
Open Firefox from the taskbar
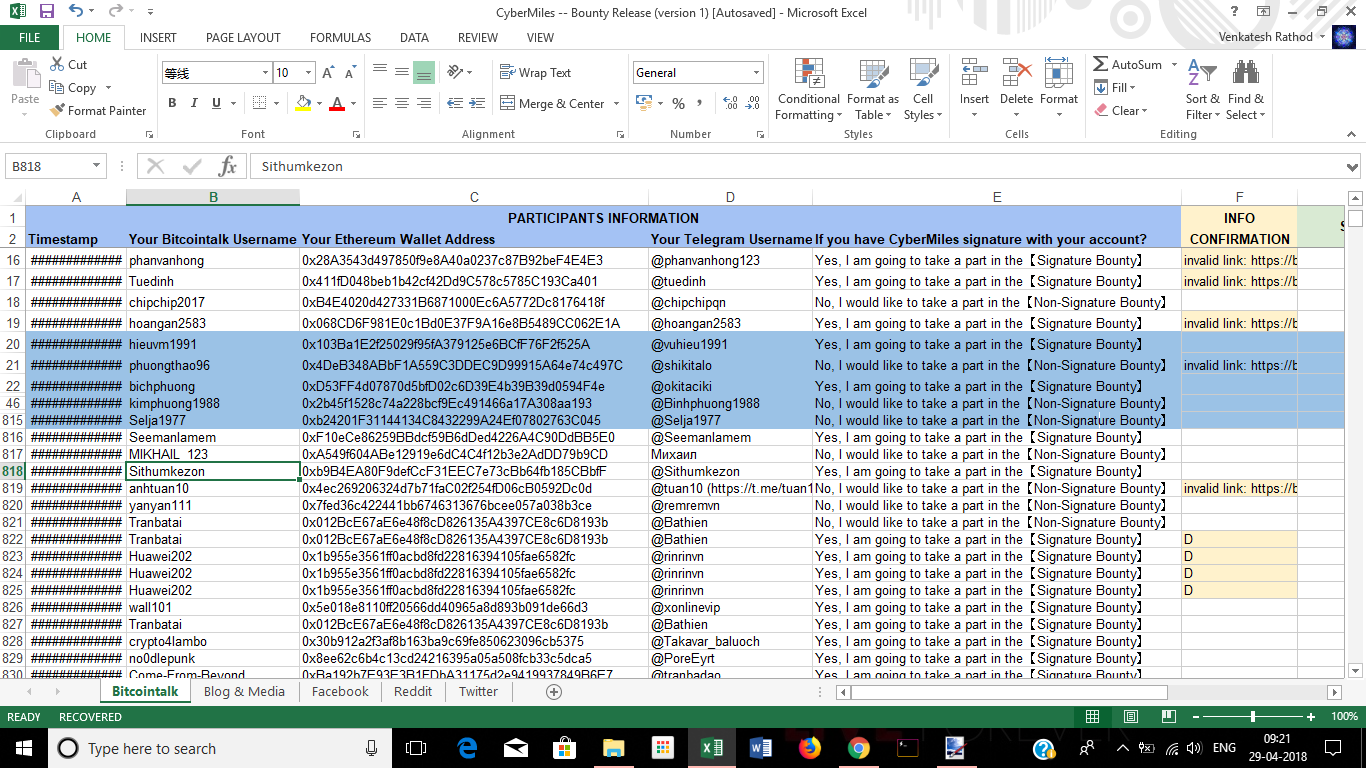(809, 748)
